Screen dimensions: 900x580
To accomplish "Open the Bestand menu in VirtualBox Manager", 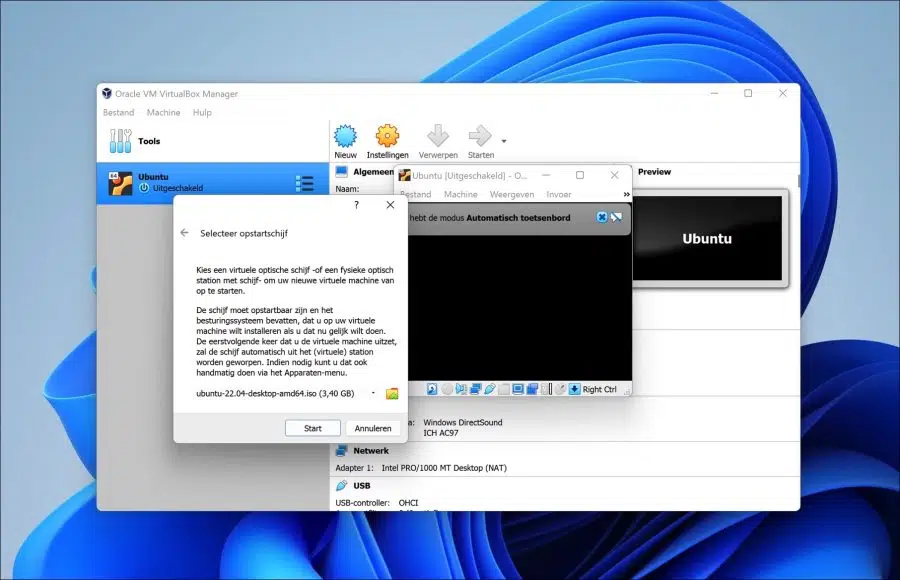I will click(x=118, y=113).
